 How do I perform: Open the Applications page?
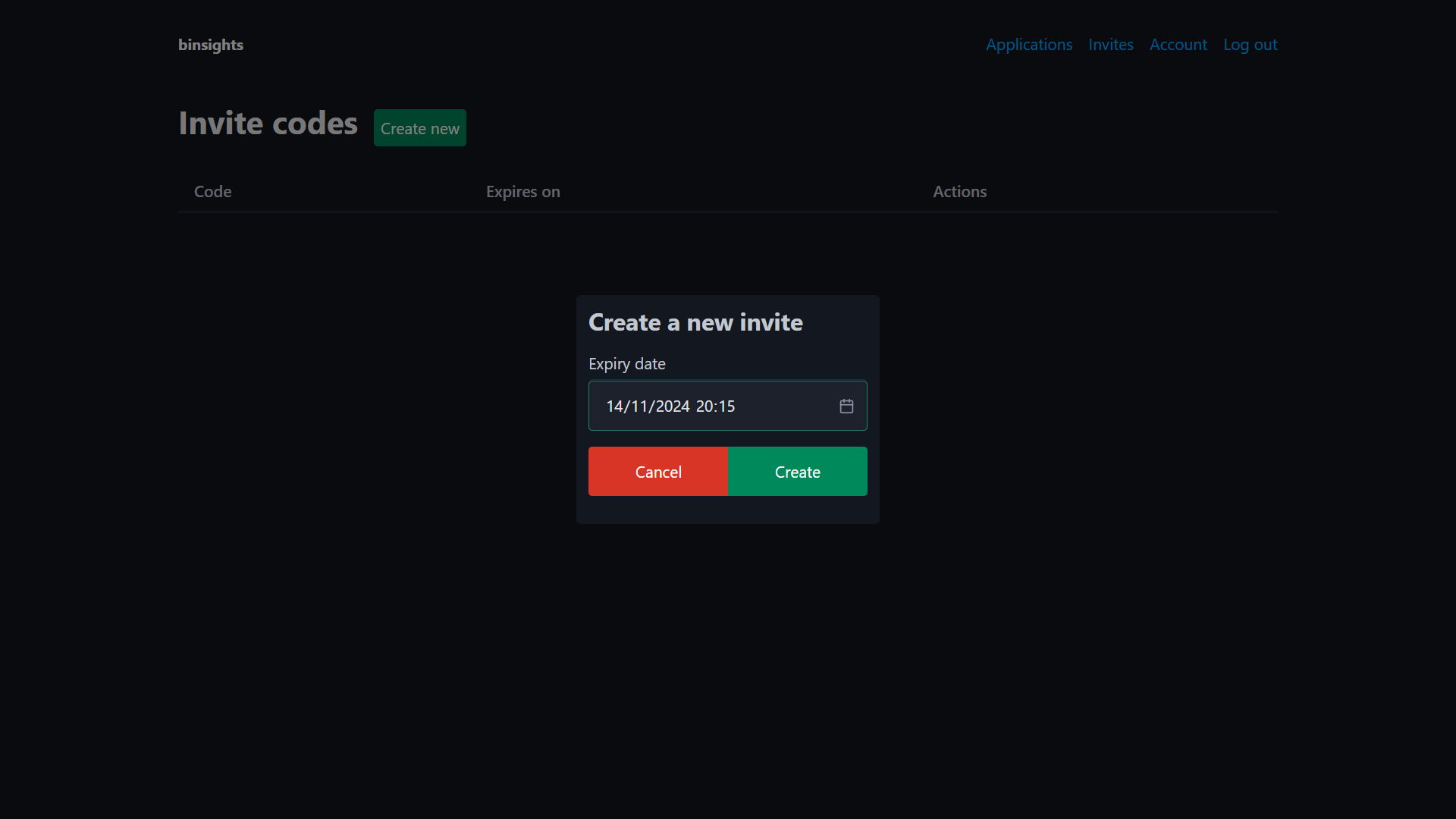pos(1028,45)
